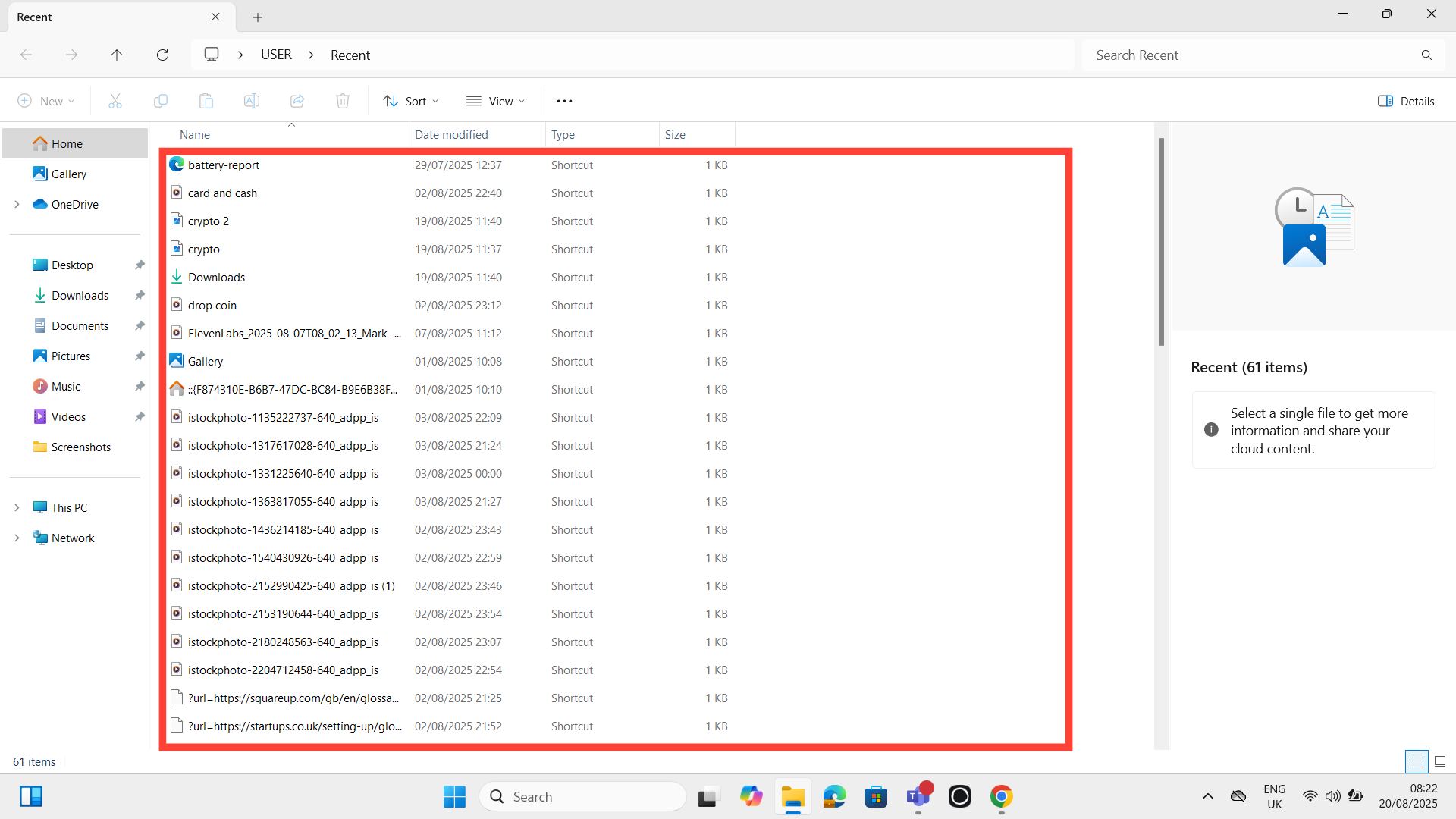Open a new tab with plus button

[258, 17]
